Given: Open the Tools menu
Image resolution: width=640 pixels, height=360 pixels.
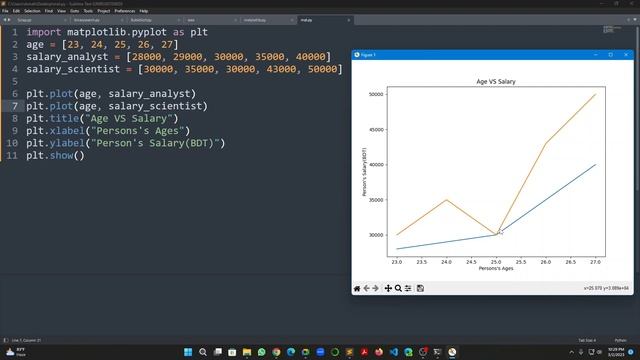Looking at the screenshot, I should pos(88,11).
